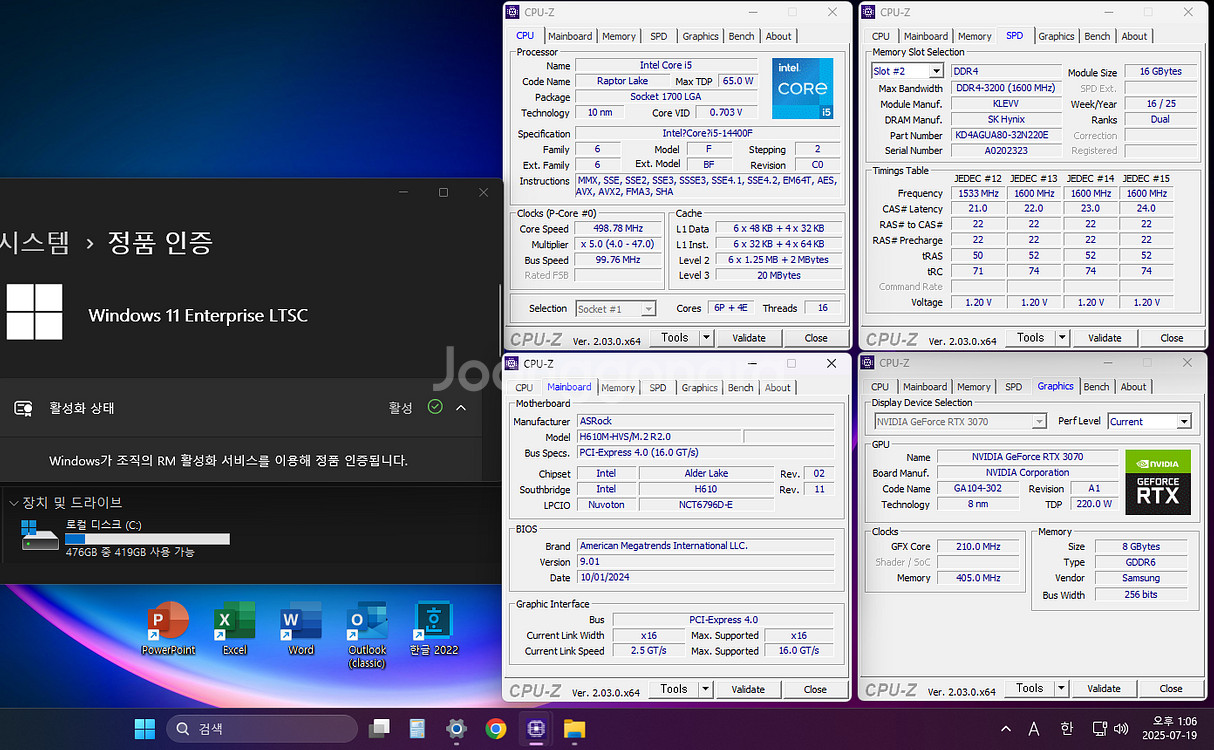Screen dimensions: 1214x750
Task: Open the SPD tab in the Graphics window
Action: pos(1013,386)
